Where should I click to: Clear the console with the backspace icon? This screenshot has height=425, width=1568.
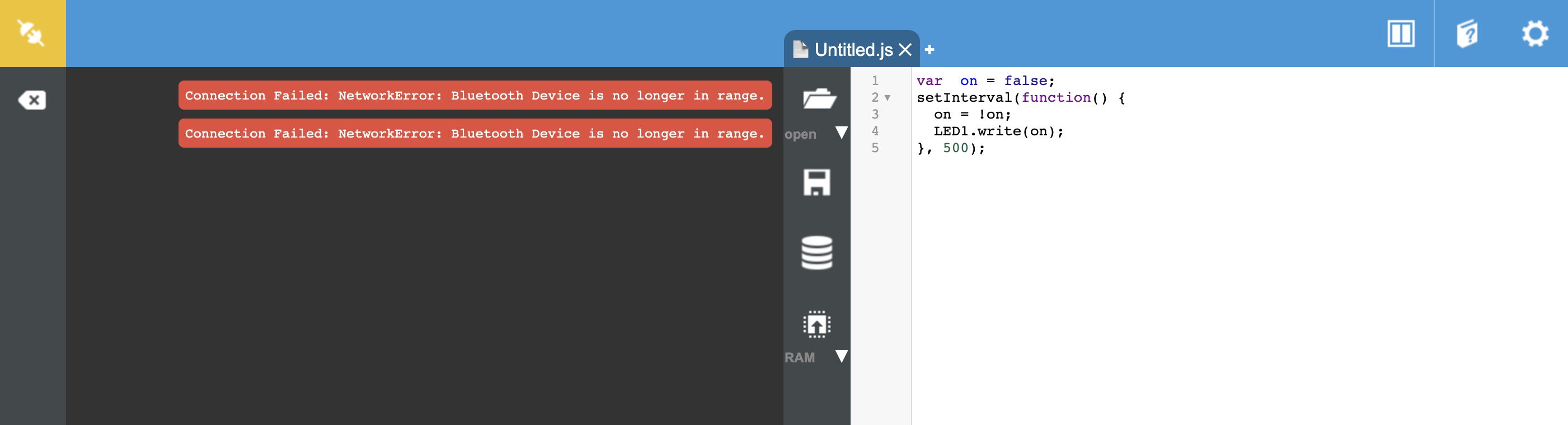point(32,100)
